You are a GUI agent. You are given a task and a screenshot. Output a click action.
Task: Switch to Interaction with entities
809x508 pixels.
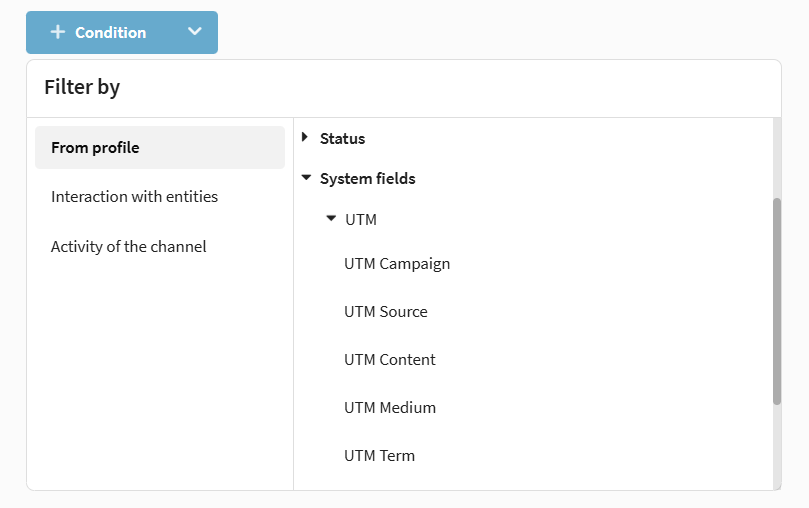click(x=134, y=197)
